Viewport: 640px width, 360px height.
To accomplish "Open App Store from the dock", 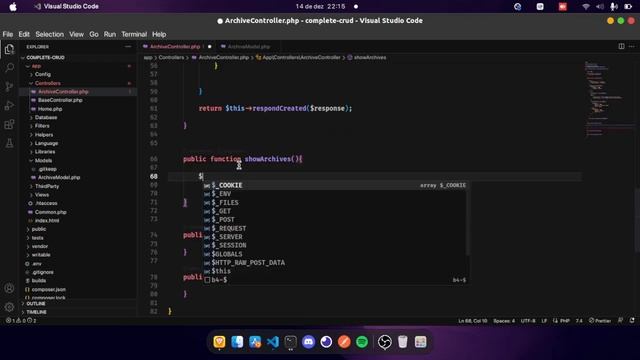I will 255,342.
